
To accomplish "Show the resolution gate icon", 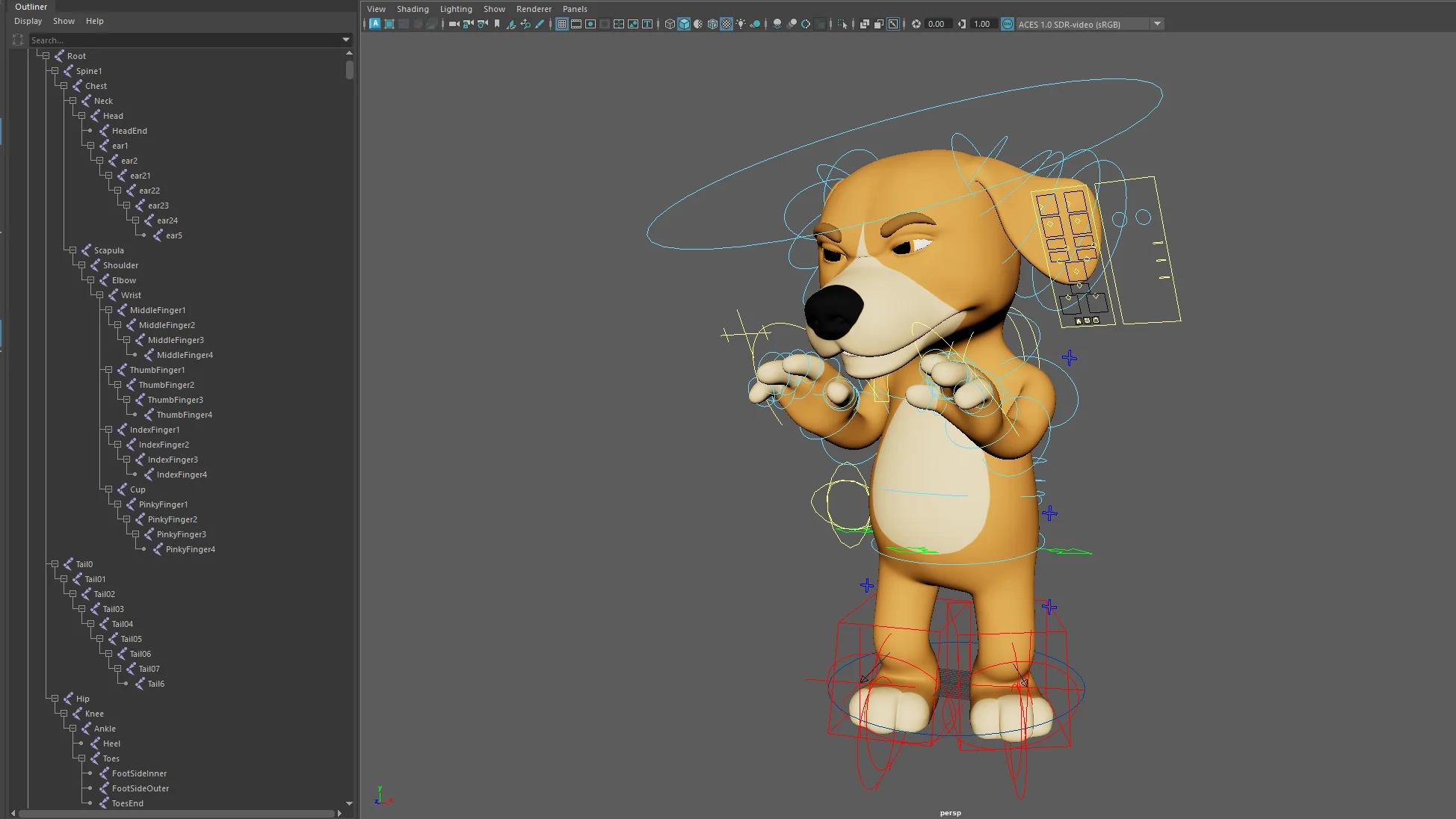I will [590, 24].
